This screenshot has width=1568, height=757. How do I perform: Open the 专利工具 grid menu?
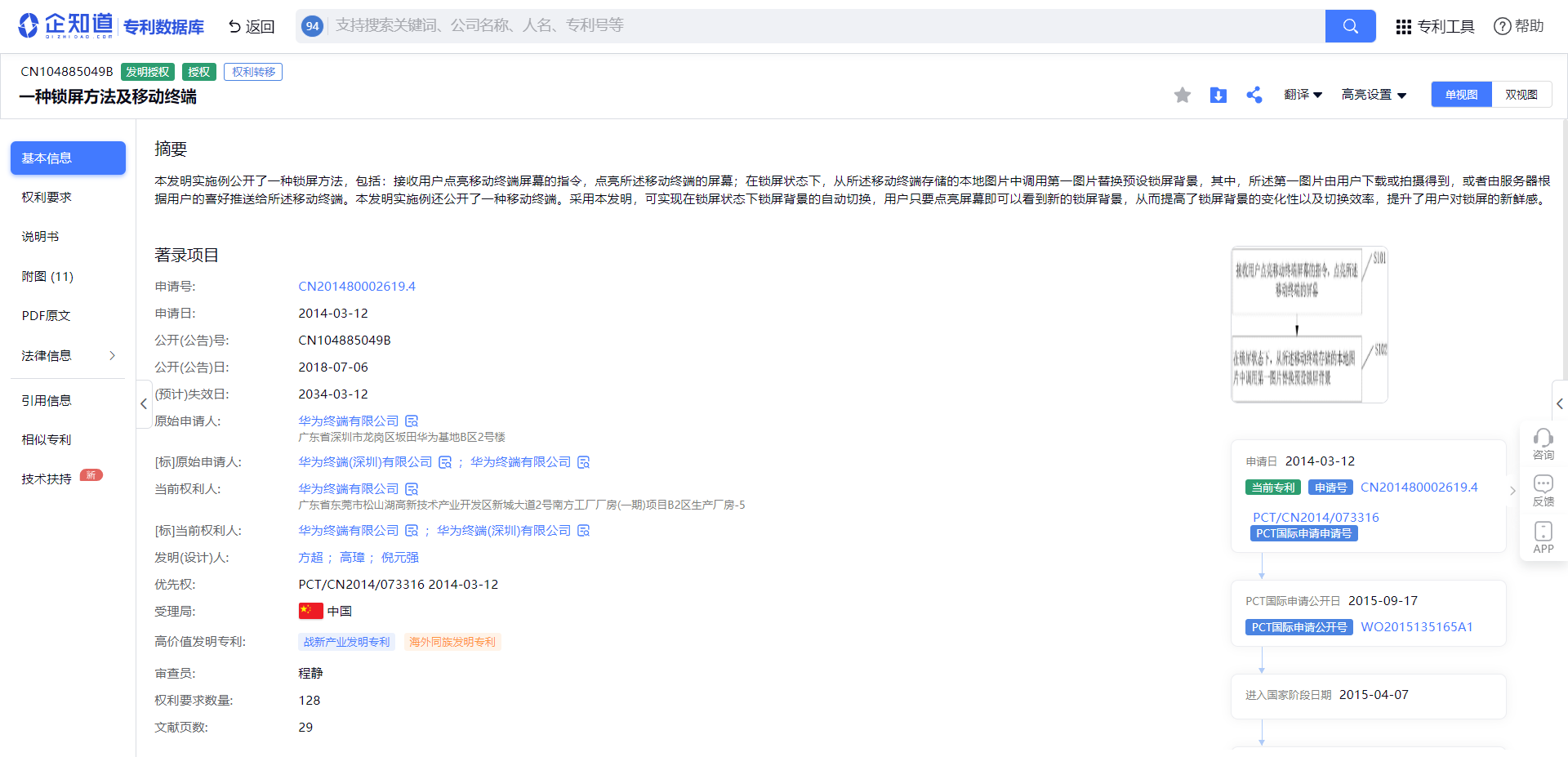1435,27
